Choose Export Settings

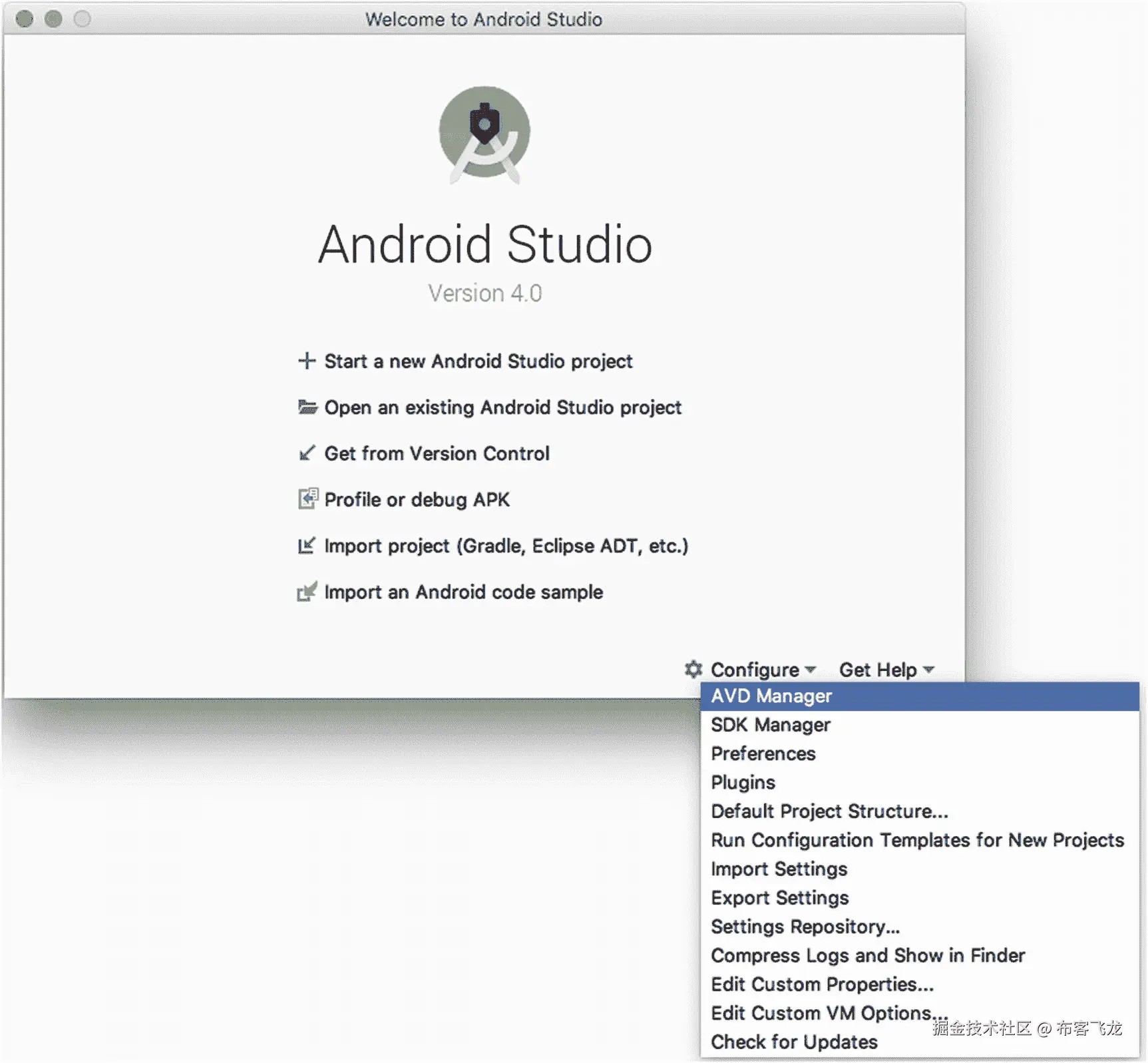point(920,898)
